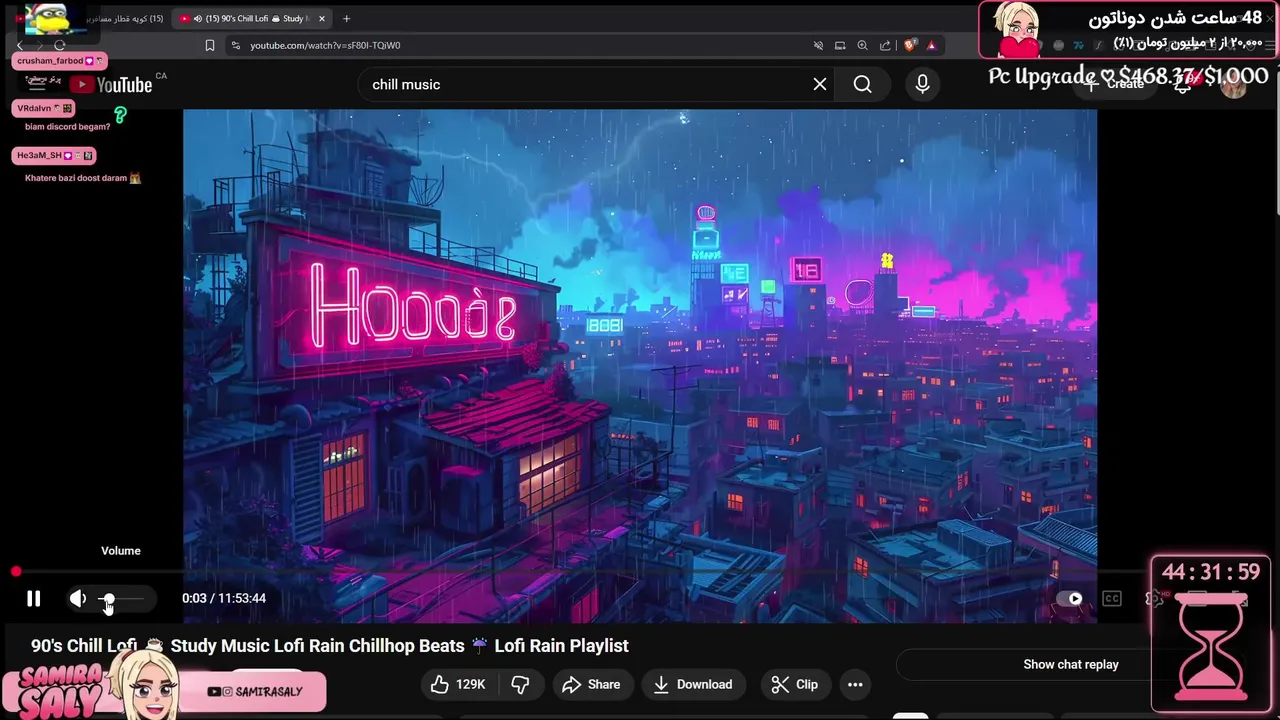Click the '0:03 / 11:53:44' time display

point(224,598)
